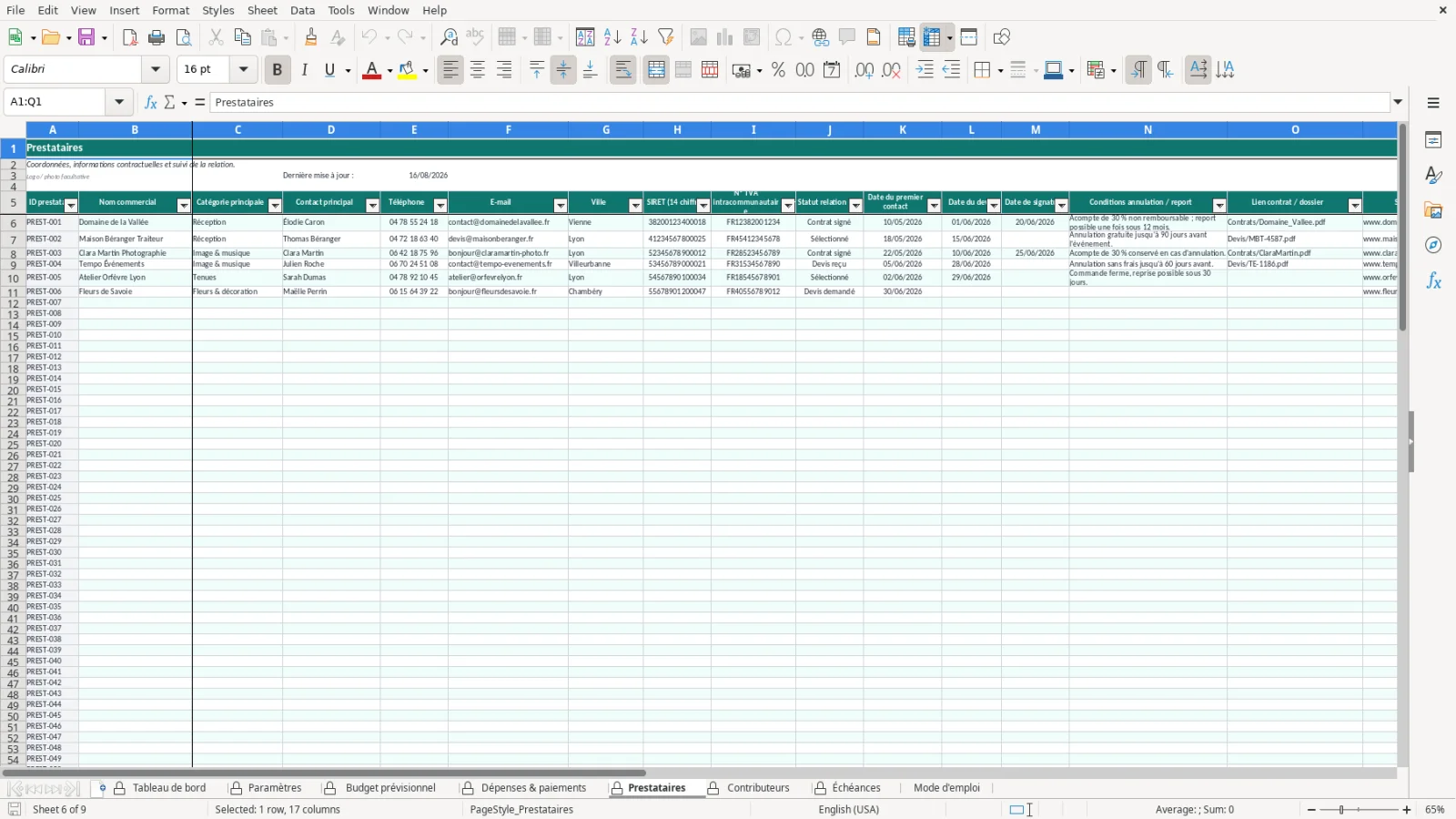Open Nom commercial column filter

click(x=184, y=206)
